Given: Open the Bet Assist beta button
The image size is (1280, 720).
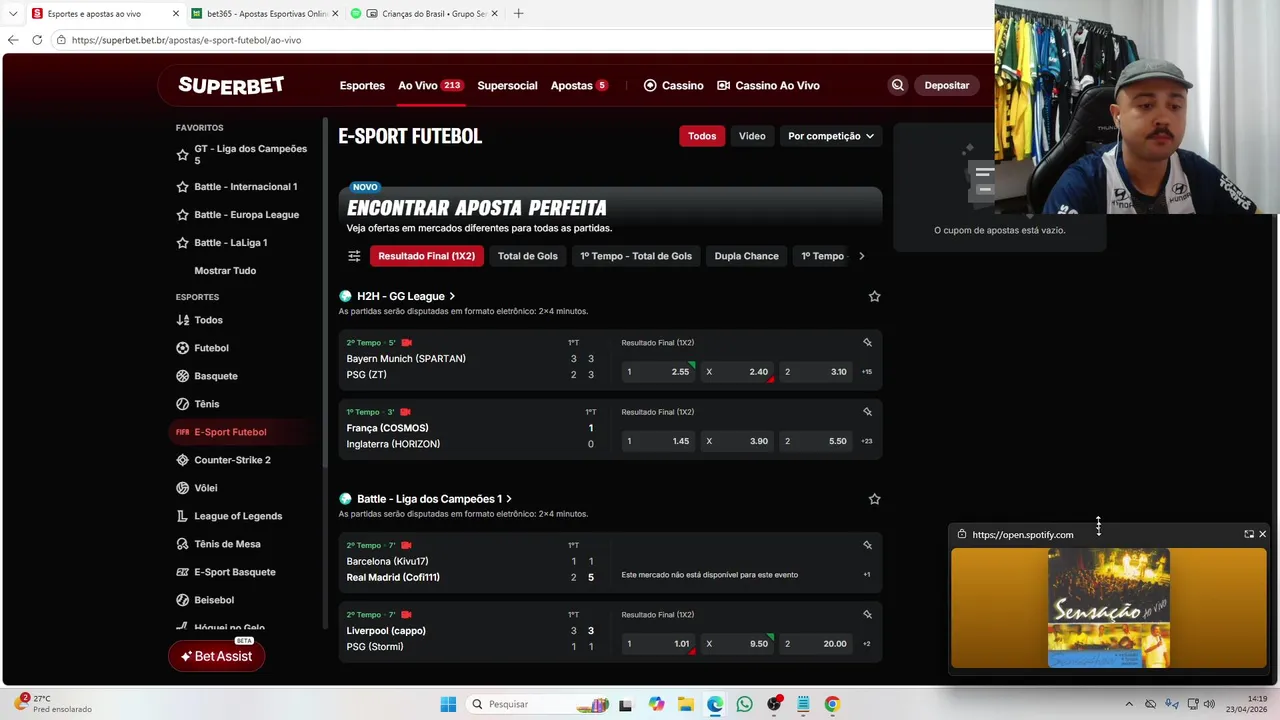Looking at the screenshot, I should (217, 656).
